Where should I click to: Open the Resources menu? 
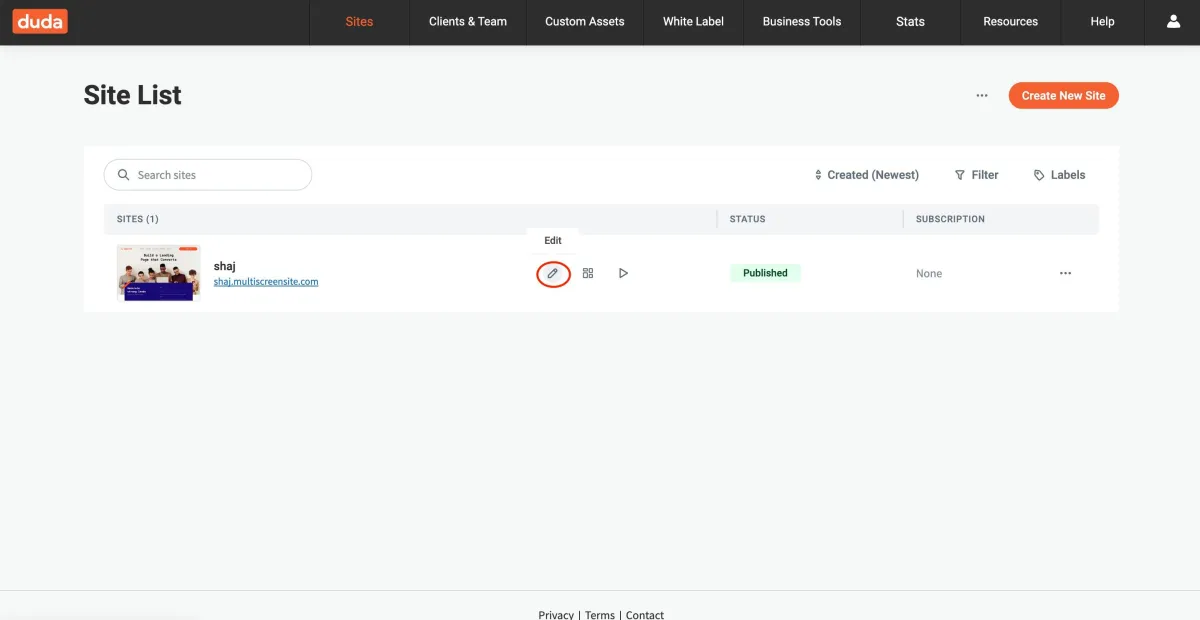click(x=1011, y=21)
